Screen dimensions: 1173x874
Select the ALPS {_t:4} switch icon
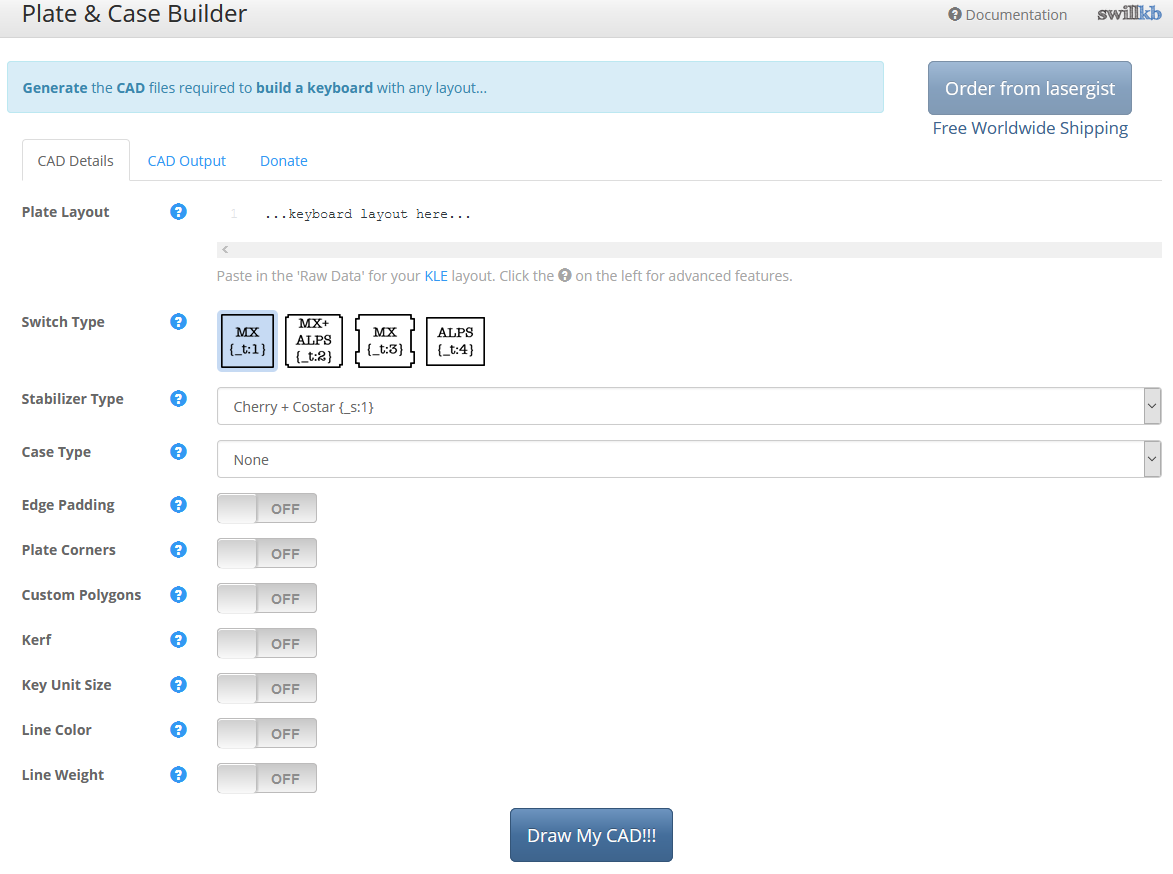pyautogui.click(x=455, y=341)
